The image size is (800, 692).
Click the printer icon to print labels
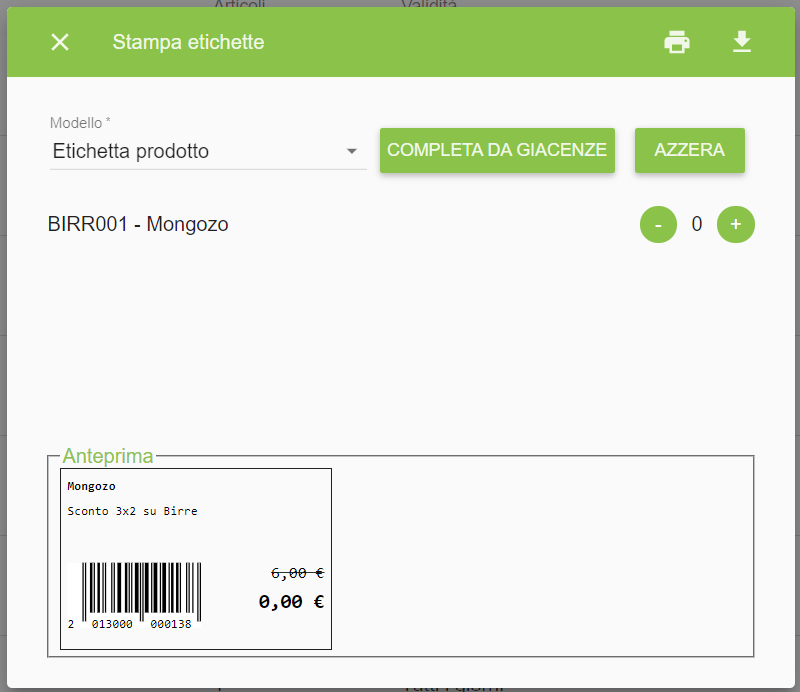point(677,42)
